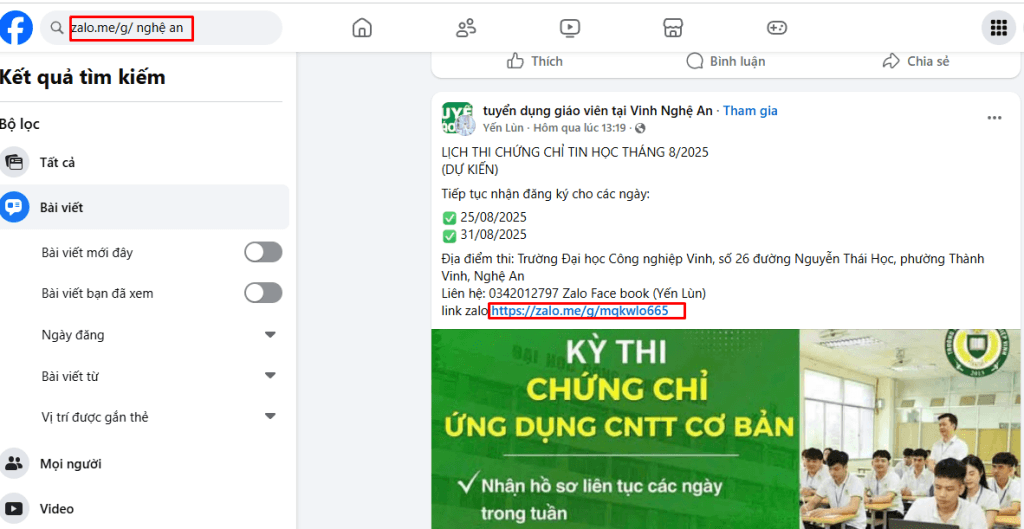The image size is (1024, 529).
Task: Open the Home feed icon
Action: [362, 28]
